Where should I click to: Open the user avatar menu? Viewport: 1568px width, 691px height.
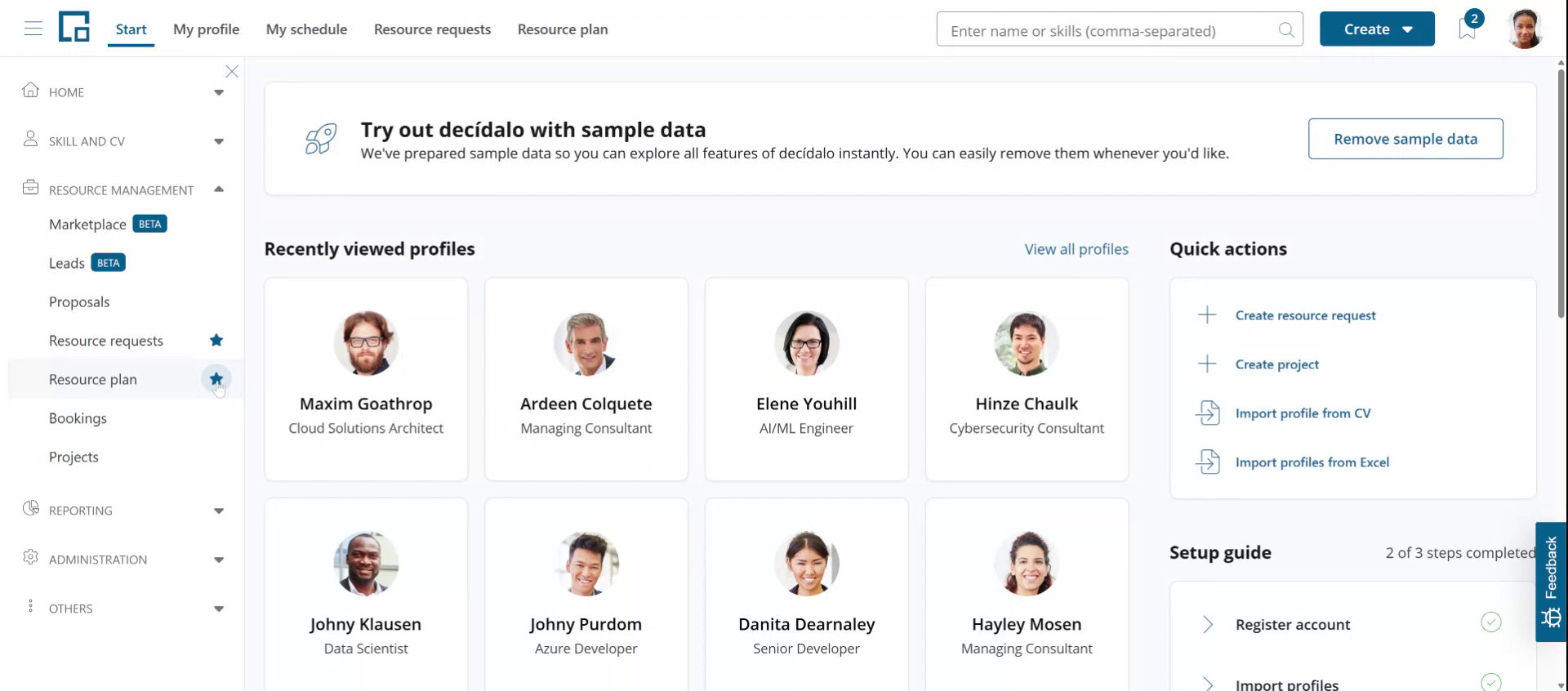(1524, 29)
